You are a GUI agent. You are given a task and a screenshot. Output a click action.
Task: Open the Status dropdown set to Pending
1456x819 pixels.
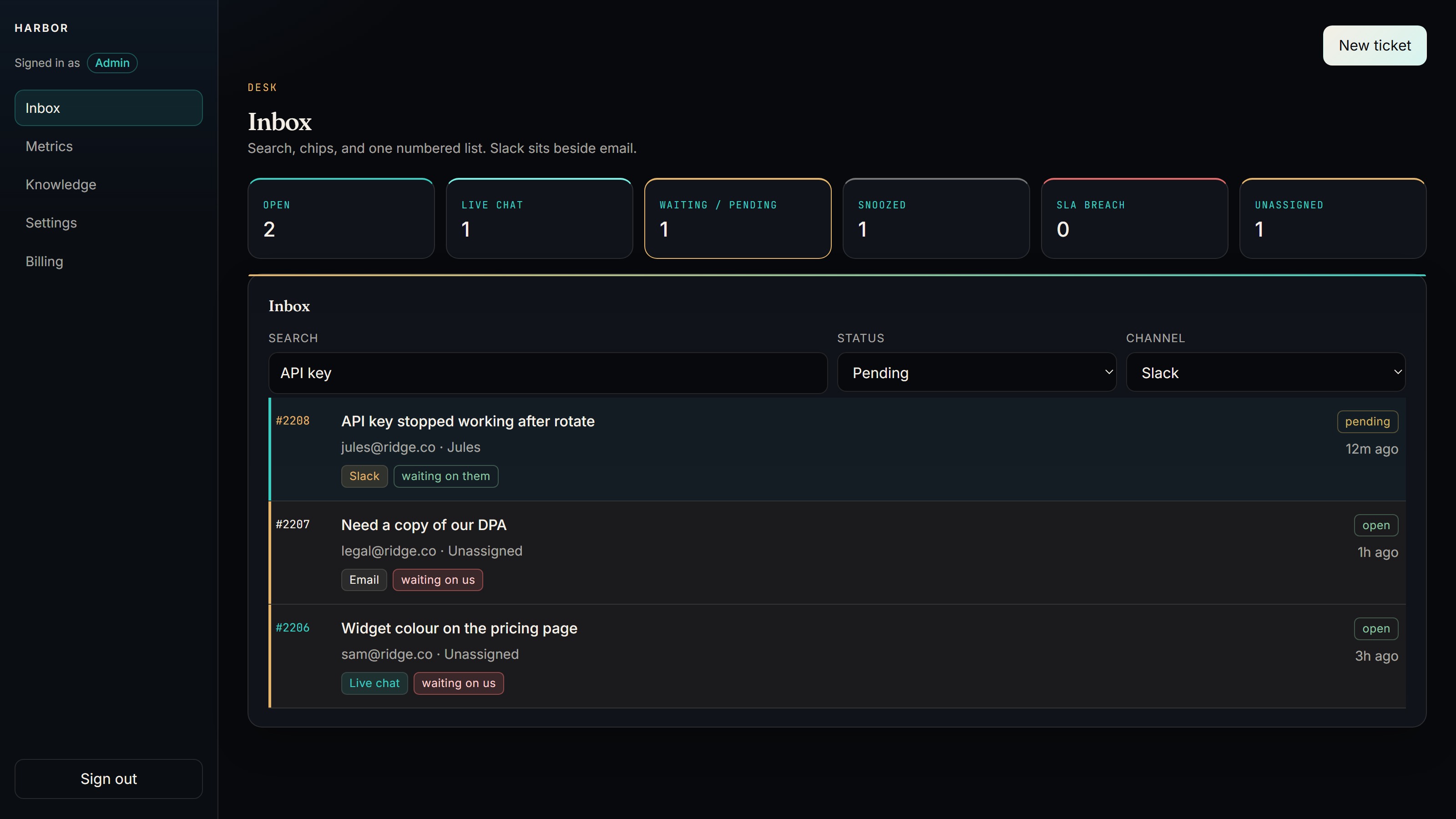(976, 373)
